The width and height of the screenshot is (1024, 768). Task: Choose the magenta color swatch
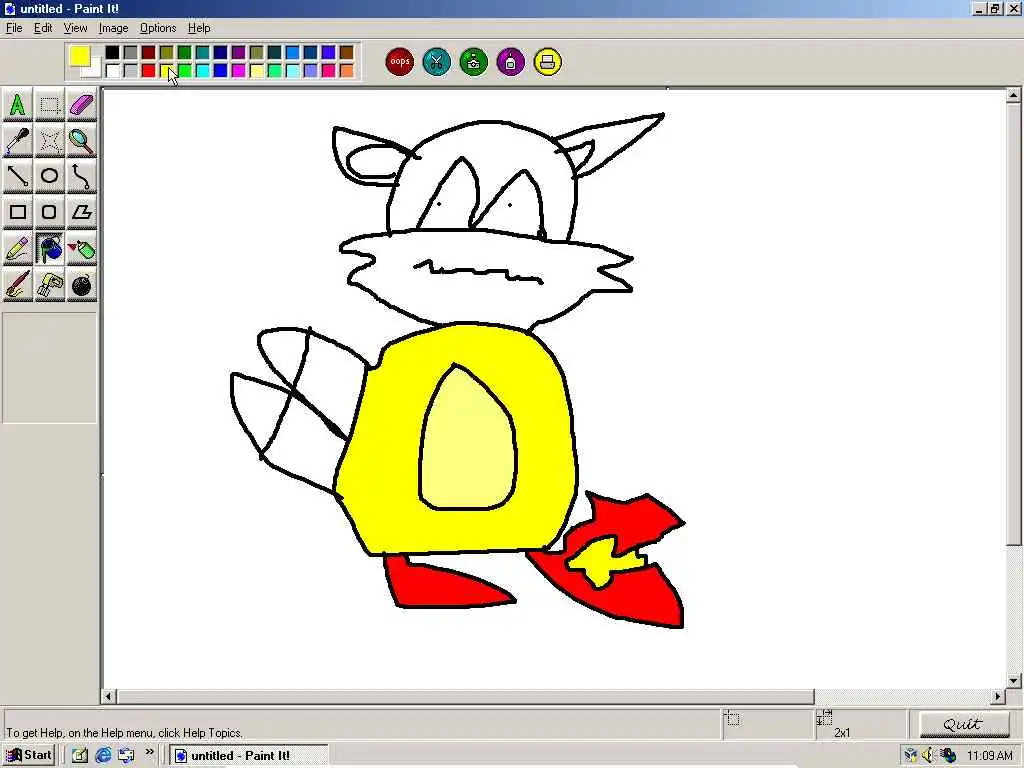click(239, 70)
